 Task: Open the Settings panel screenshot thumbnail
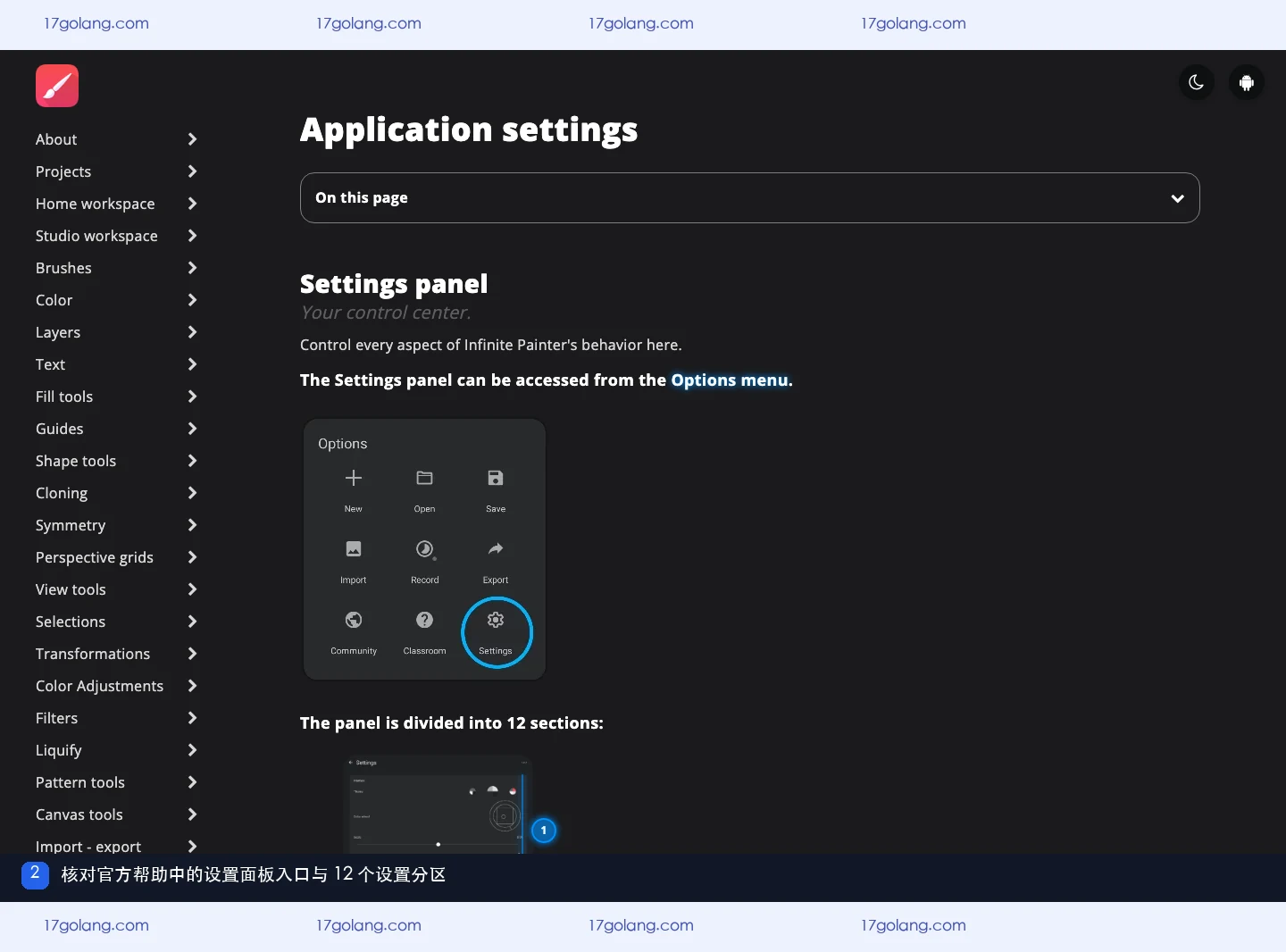[x=438, y=804]
